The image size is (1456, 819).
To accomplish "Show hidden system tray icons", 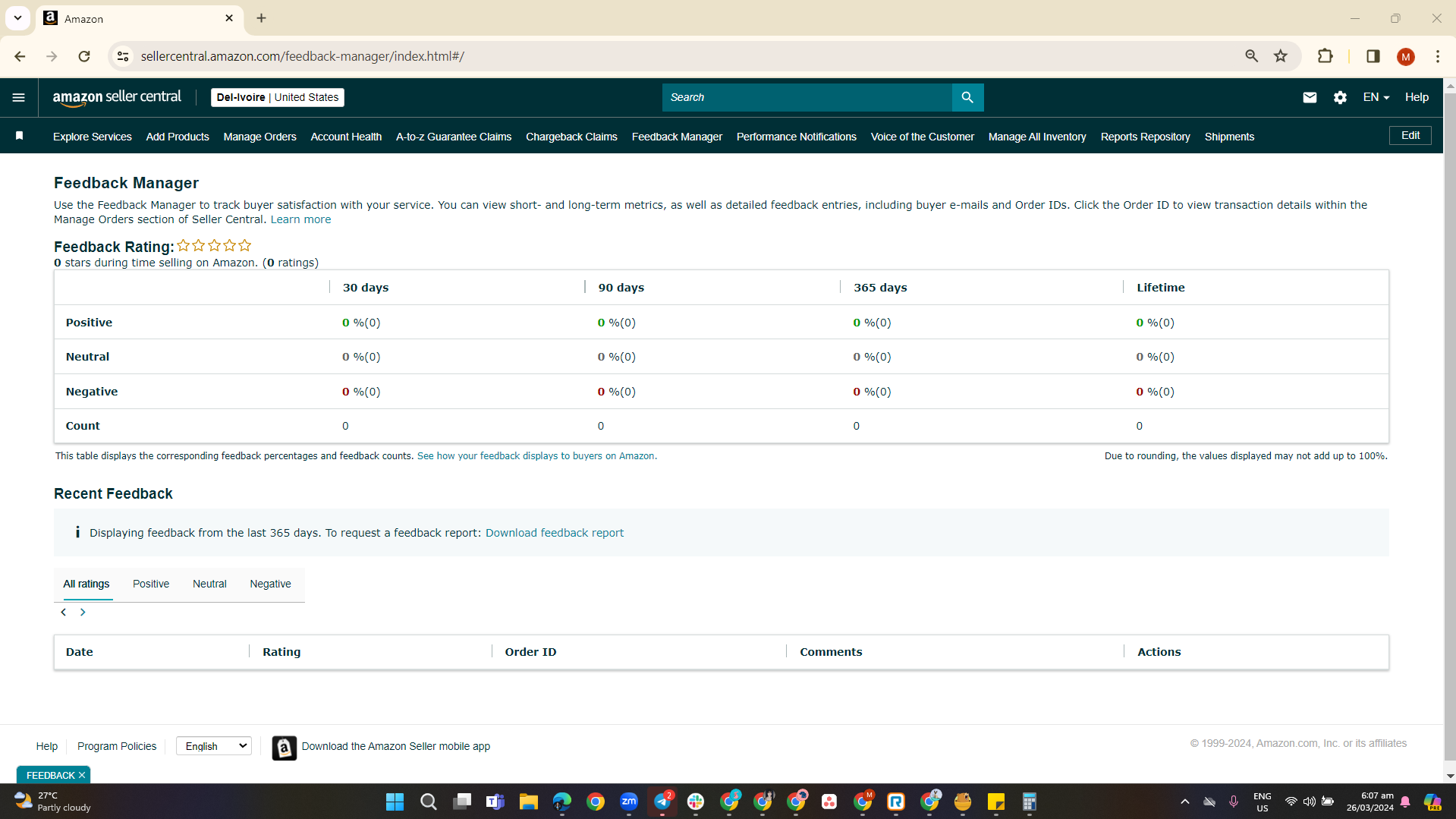I will point(1184,802).
